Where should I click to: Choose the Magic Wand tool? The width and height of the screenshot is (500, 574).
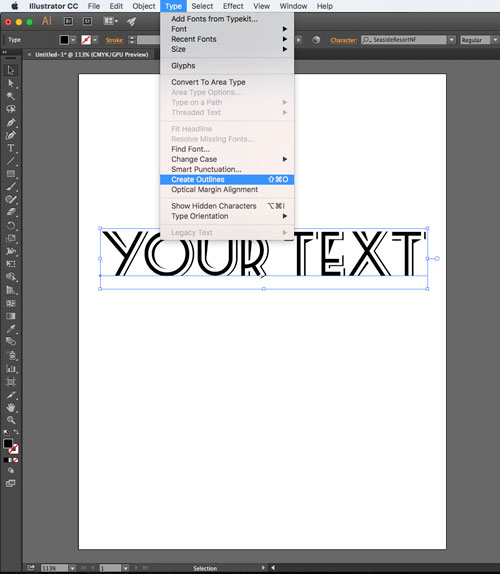11,96
